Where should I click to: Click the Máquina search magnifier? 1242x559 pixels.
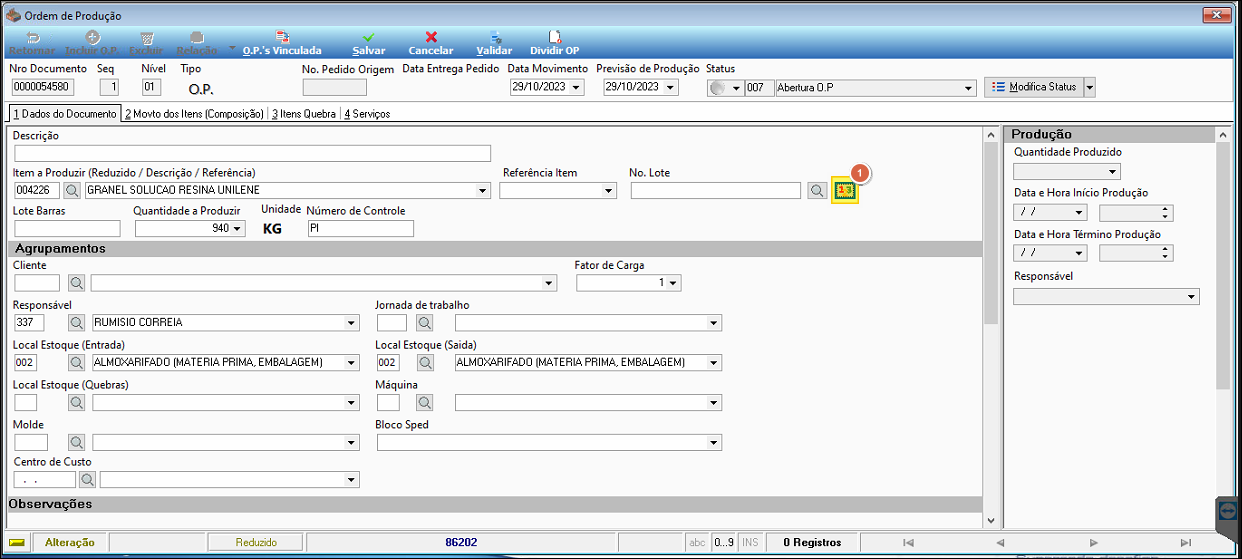pos(425,403)
